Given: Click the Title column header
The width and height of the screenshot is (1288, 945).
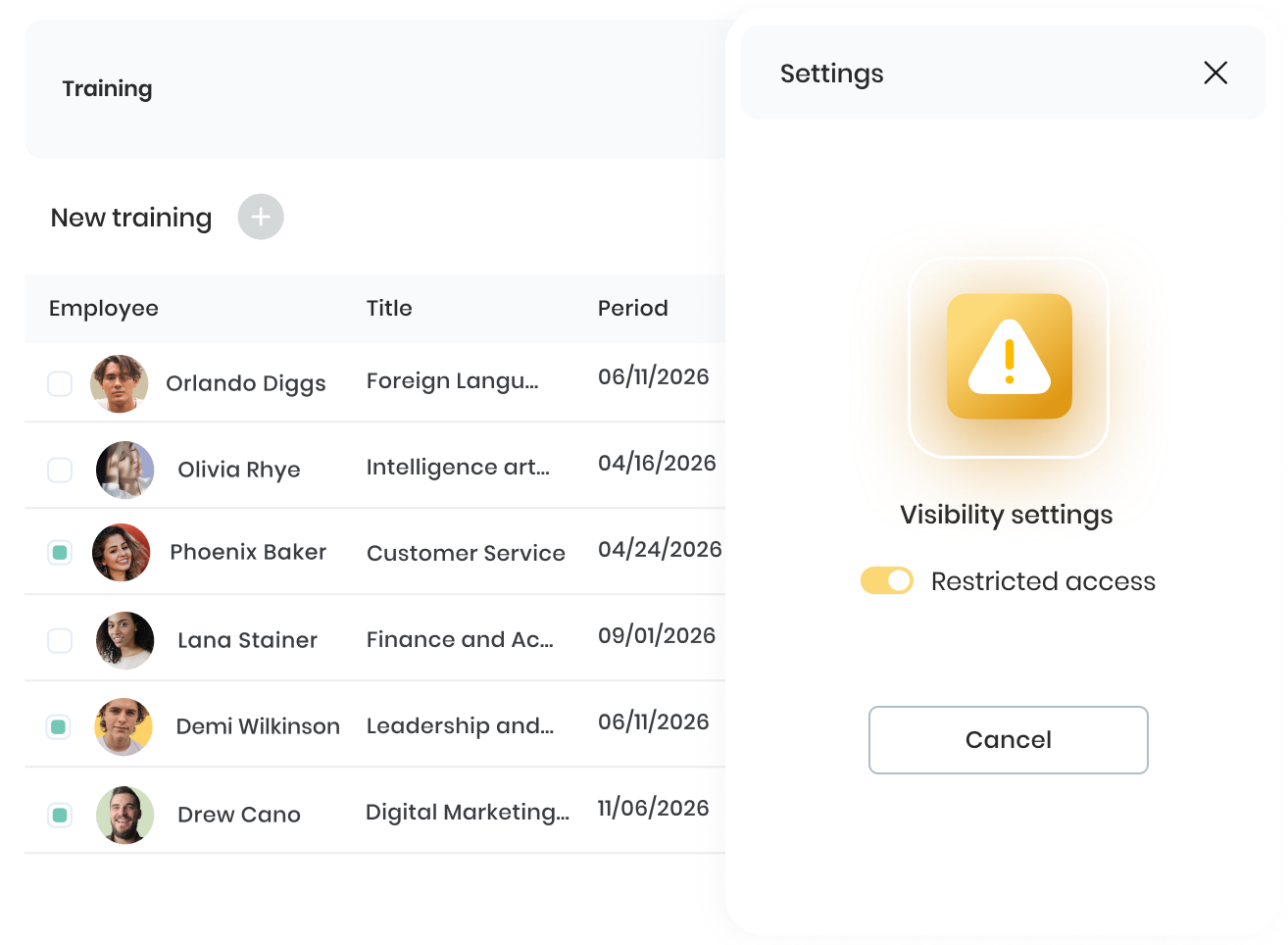Looking at the screenshot, I should click(x=389, y=308).
